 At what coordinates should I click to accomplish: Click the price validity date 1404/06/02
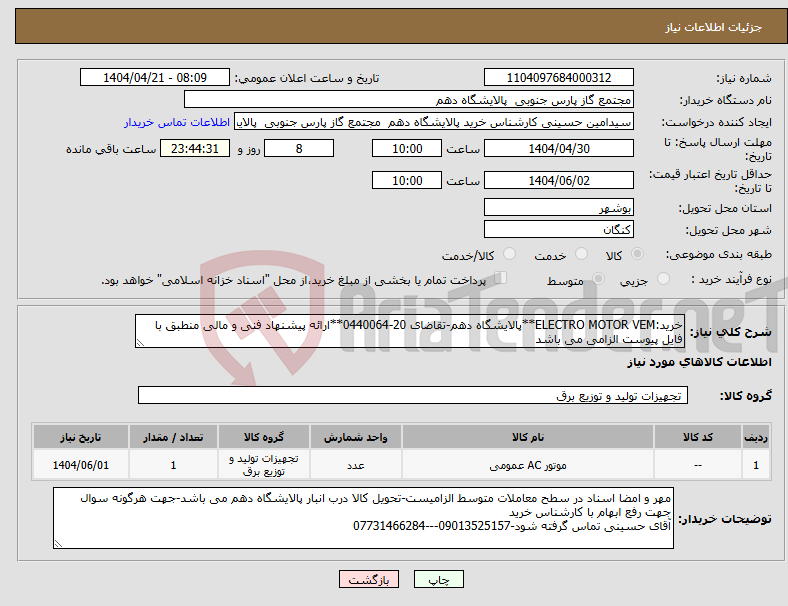pyautogui.click(x=559, y=180)
